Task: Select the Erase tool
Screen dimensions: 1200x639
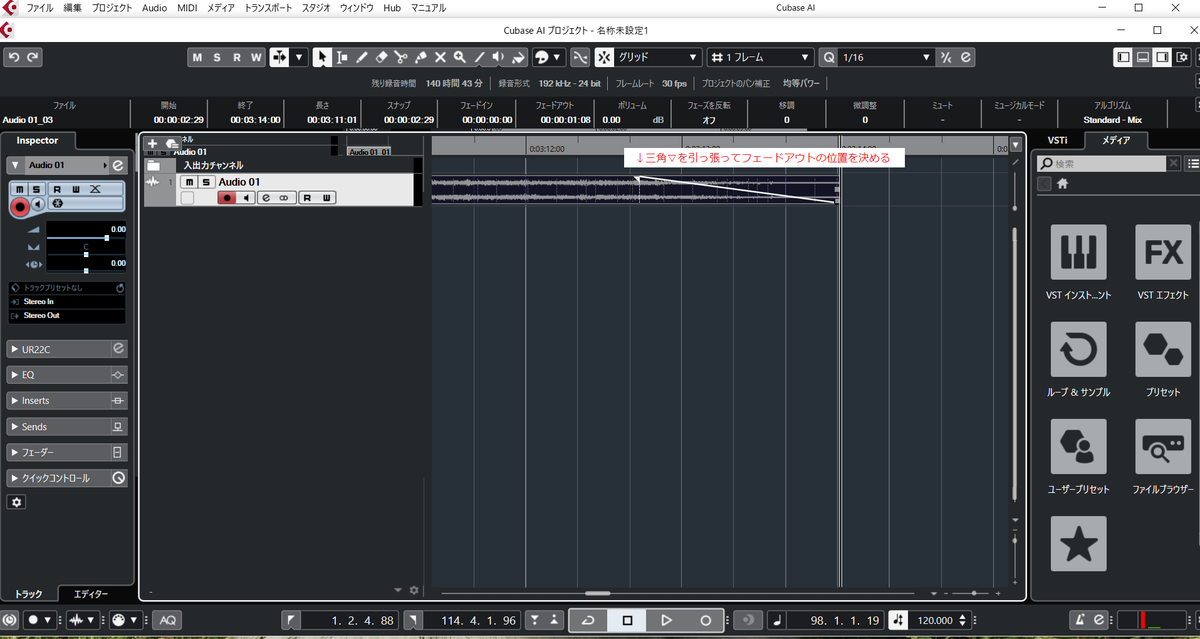Action: [x=381, y=57]
